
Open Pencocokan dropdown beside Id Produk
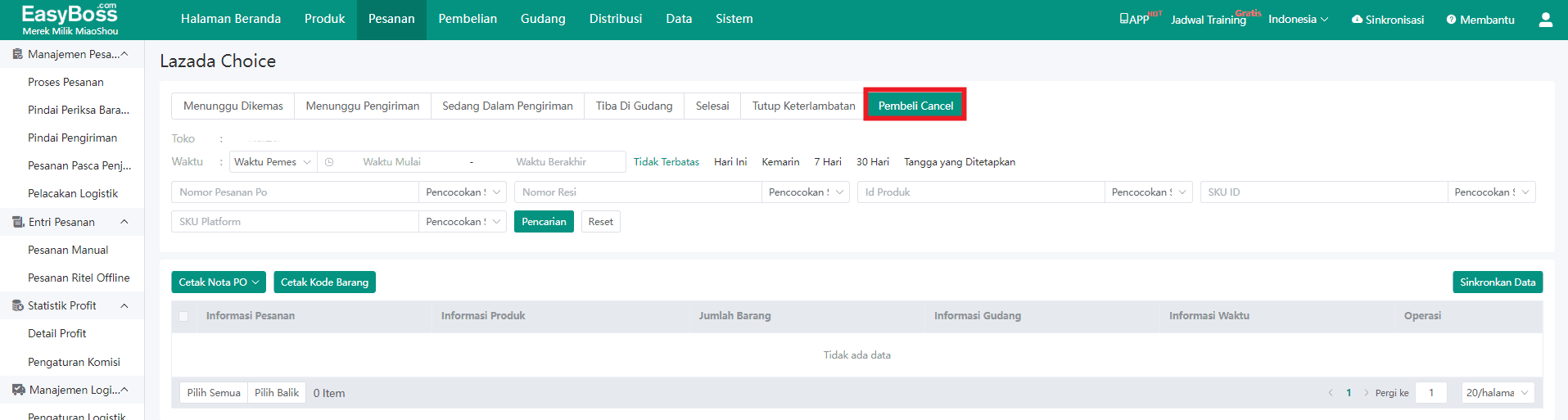tap(1149, 192)
